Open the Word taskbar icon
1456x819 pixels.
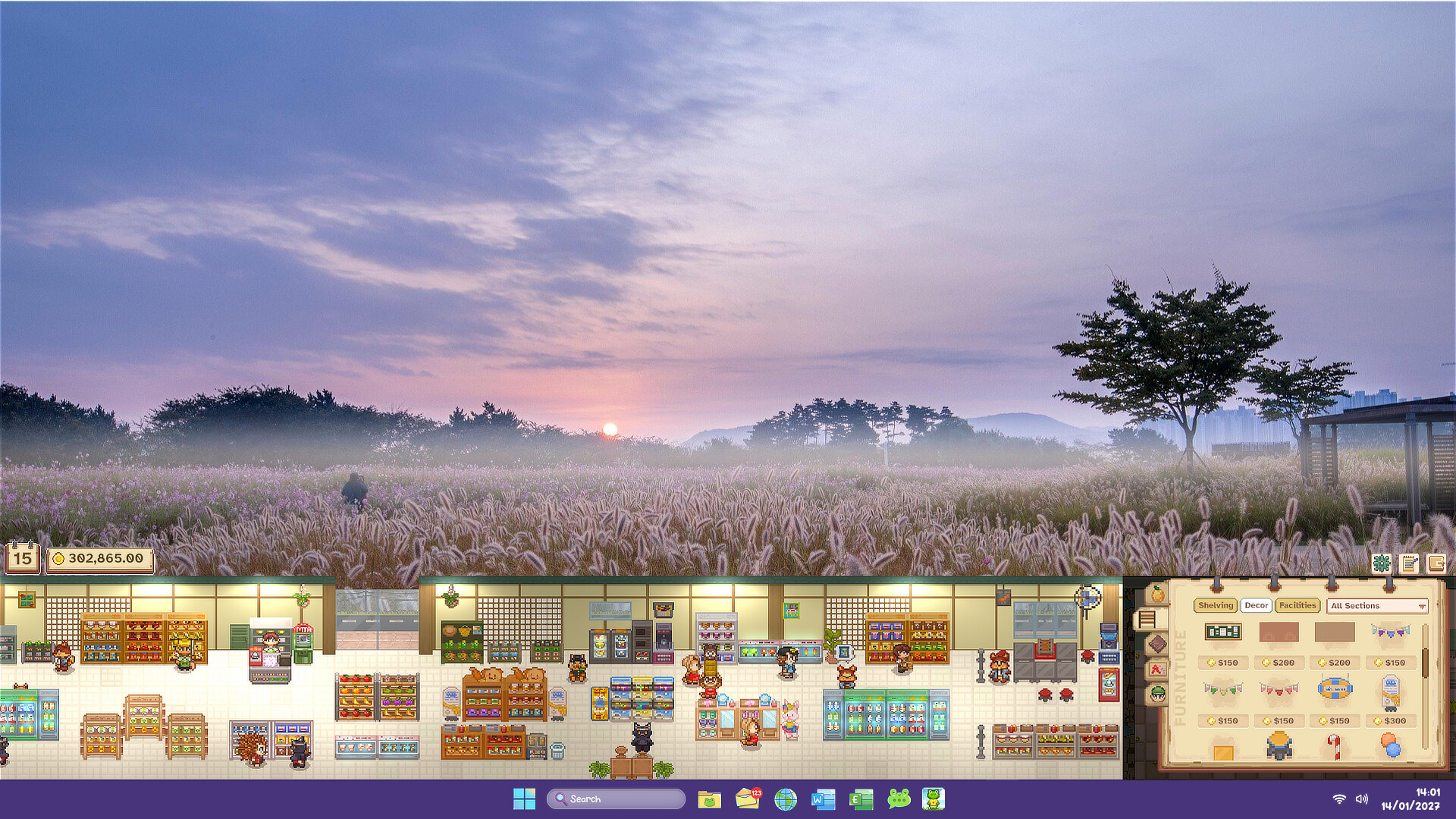[823, 799]
